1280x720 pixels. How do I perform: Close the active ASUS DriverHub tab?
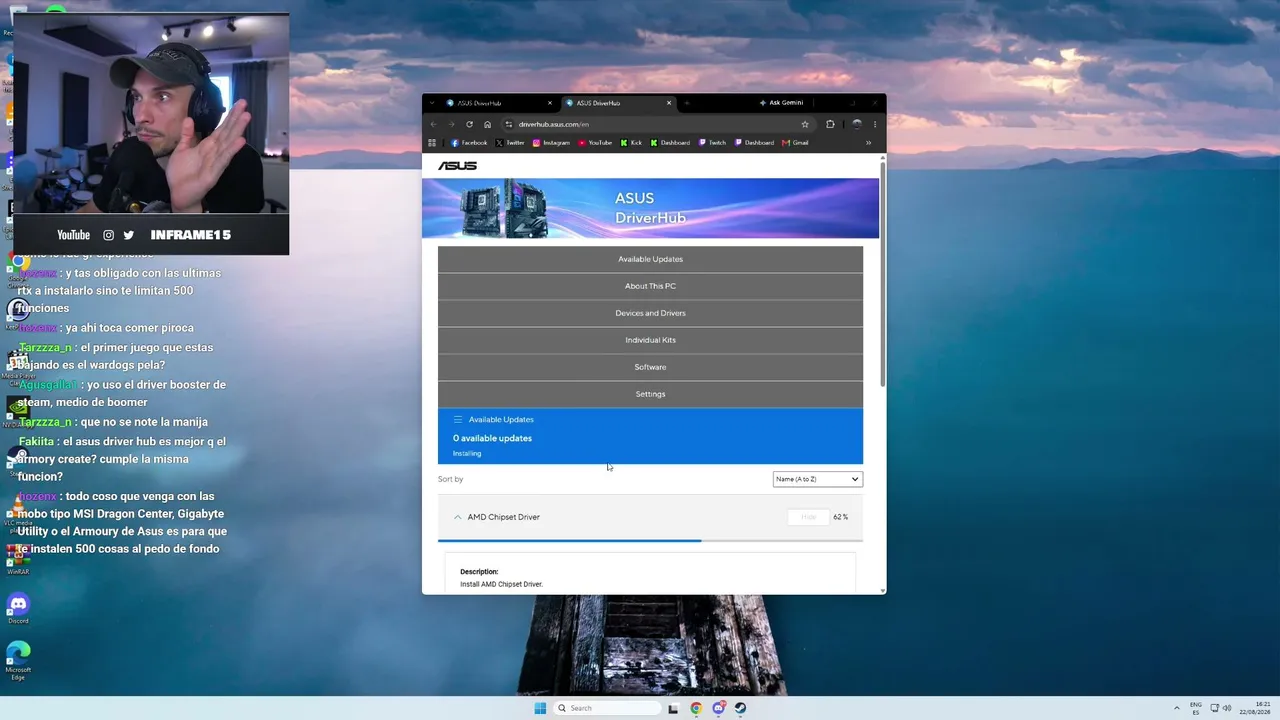coord(669,103)
